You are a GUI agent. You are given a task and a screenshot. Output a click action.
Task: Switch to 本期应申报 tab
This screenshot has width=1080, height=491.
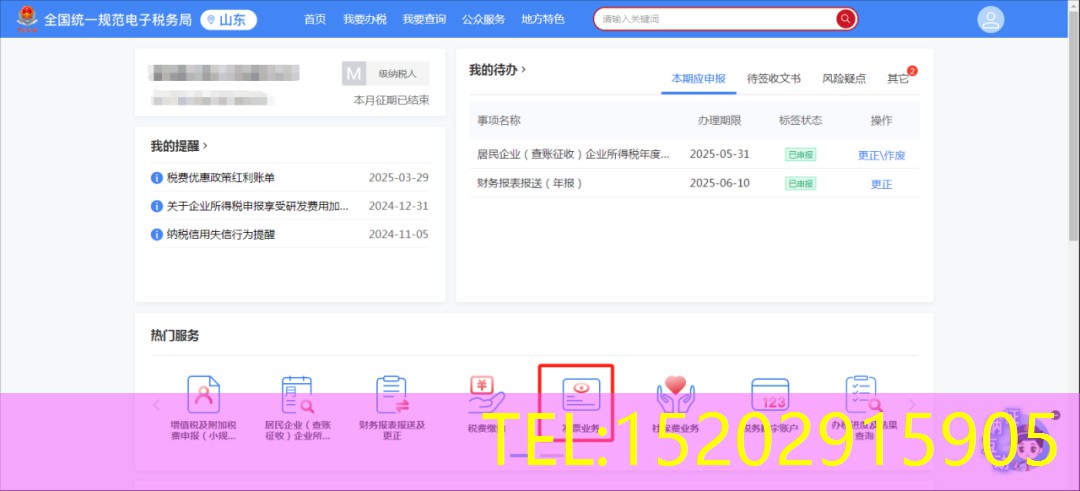point(698,79)
